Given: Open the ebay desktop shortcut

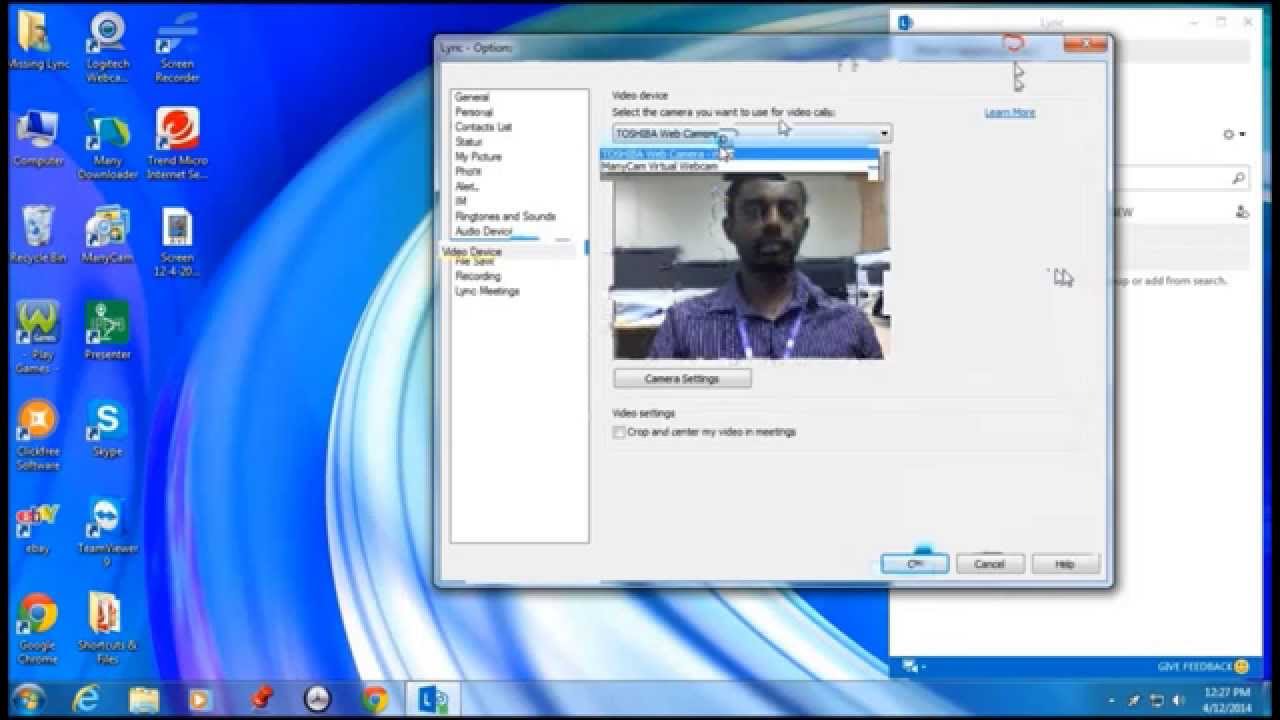Looking at the screenshot, I should click(x=38, y=528).
